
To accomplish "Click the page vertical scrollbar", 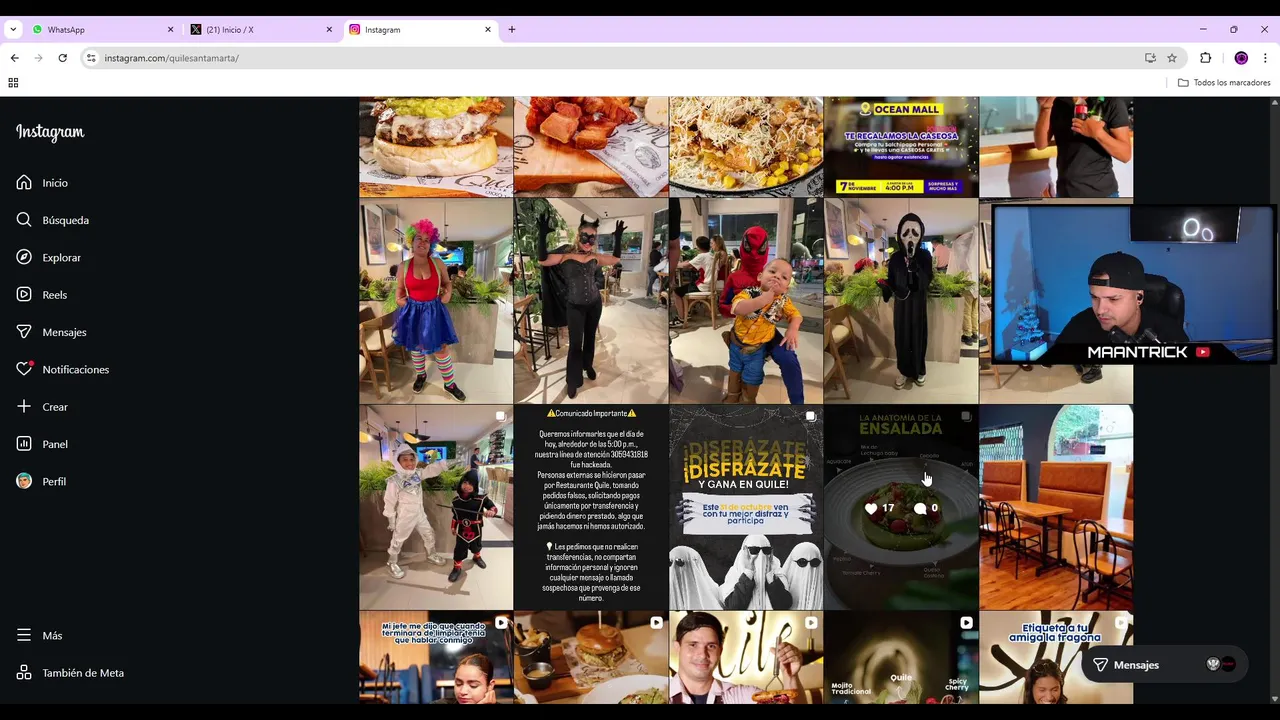I will [x=1274, y=400].
